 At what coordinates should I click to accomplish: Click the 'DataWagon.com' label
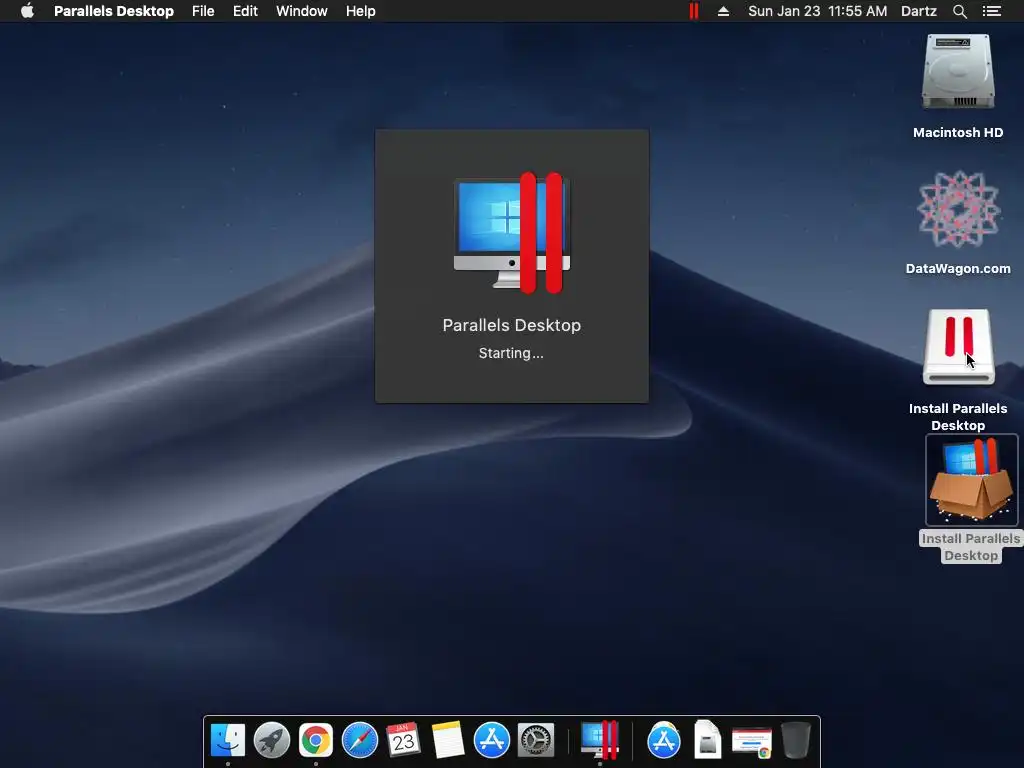tap(958, 268)
